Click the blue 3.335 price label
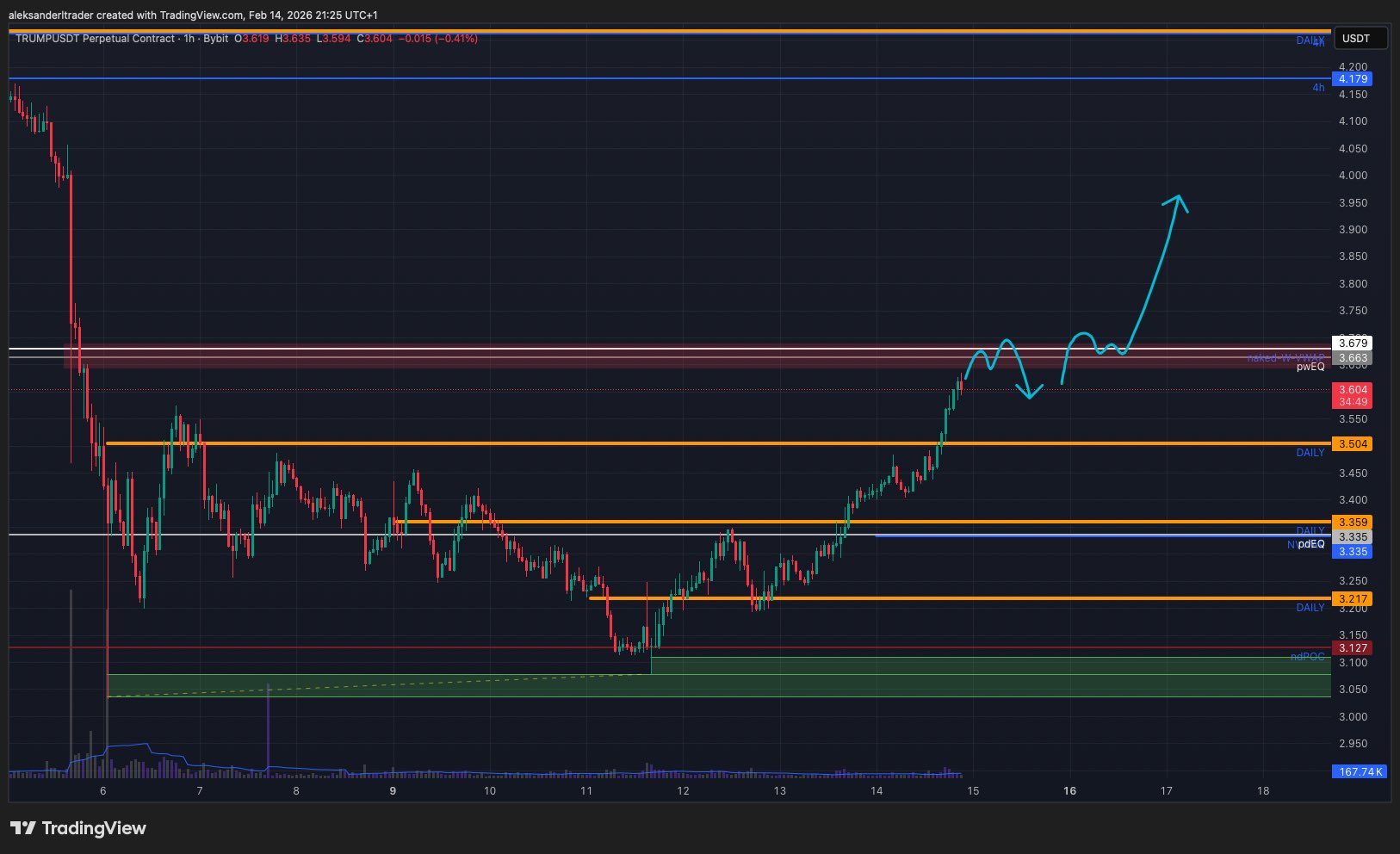The height and width of the screenshot is (854, 1400). coord(1352,552)
